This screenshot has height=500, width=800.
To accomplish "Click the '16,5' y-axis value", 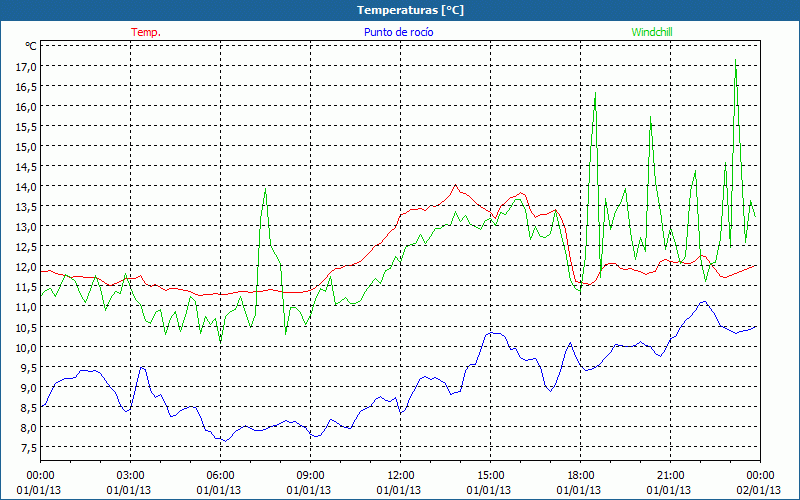I will 27,87.
